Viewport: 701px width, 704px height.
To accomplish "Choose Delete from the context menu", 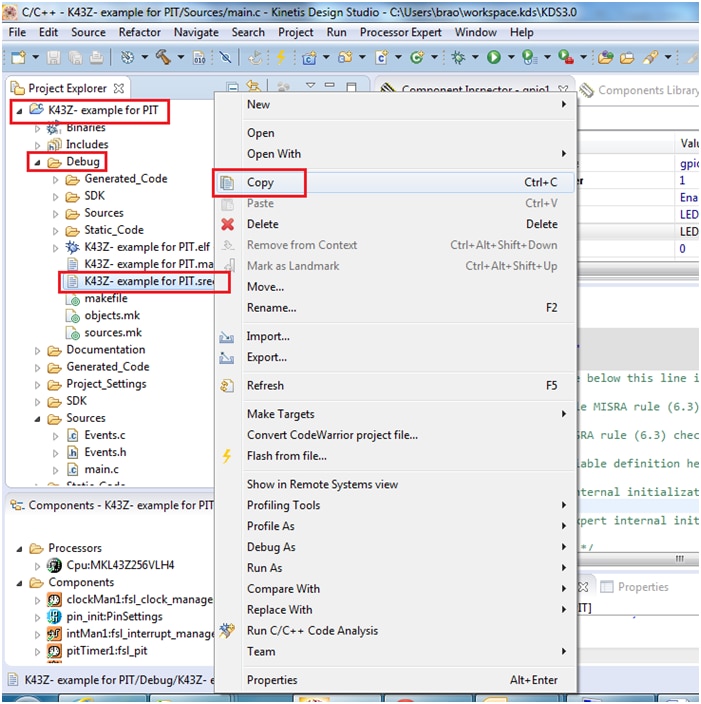I will (x=395, y=224).
